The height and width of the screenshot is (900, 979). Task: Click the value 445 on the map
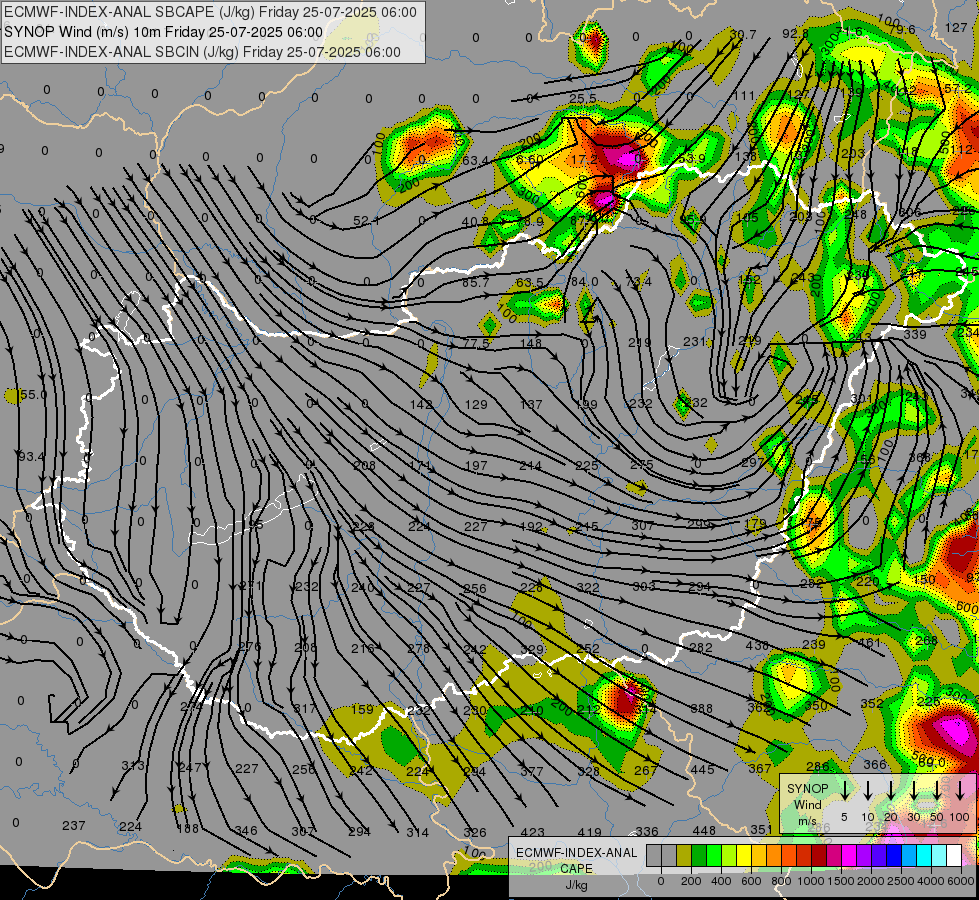tap(702, 769)
